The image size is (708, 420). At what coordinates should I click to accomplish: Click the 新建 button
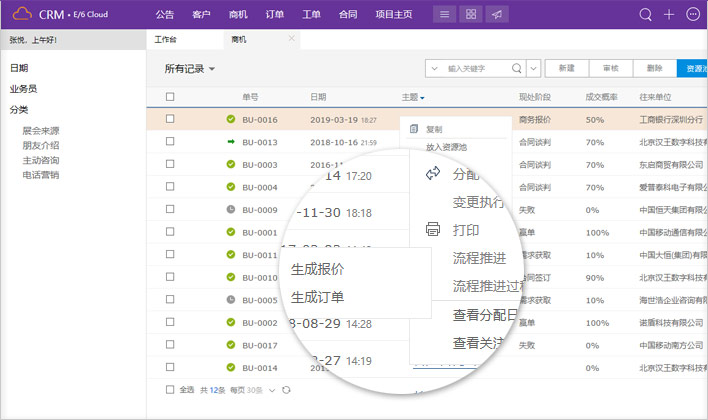coord(566,68)
